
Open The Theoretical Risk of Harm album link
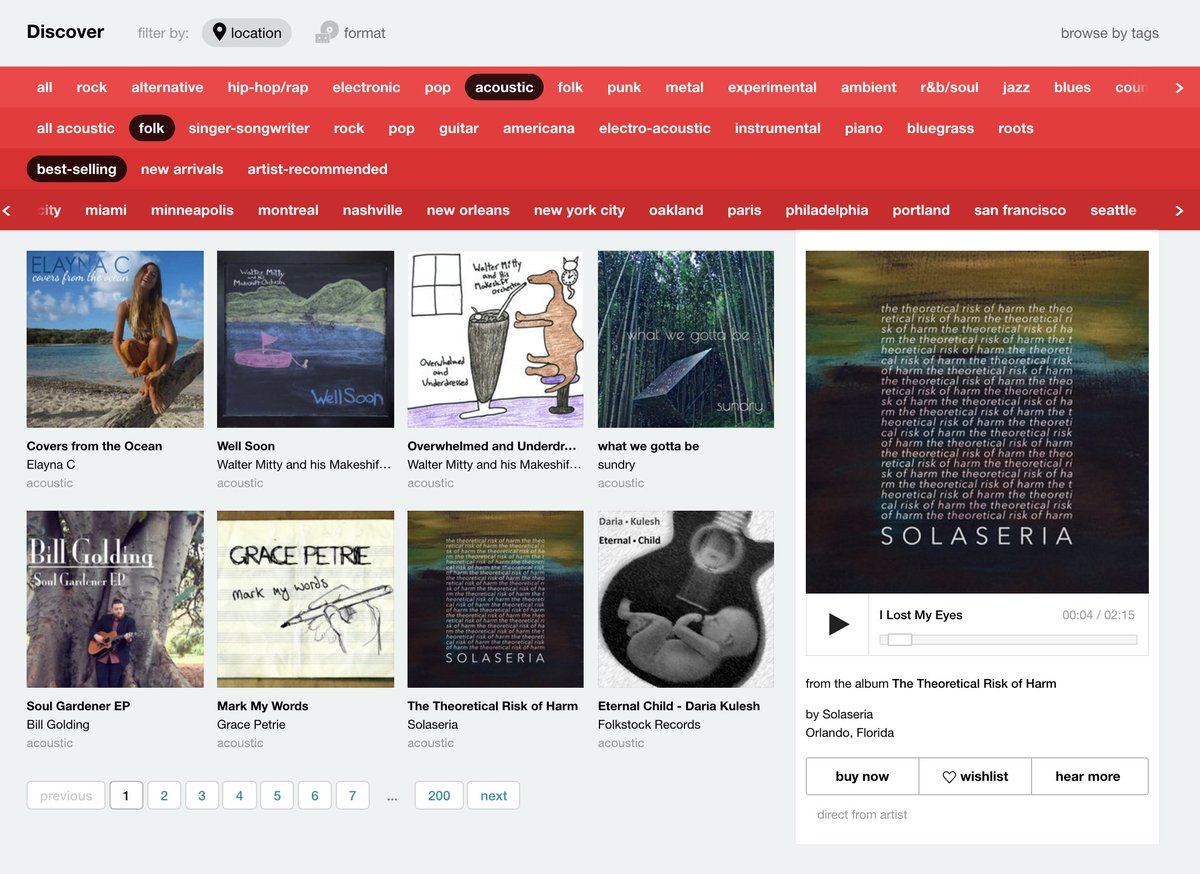coord(974,684)
